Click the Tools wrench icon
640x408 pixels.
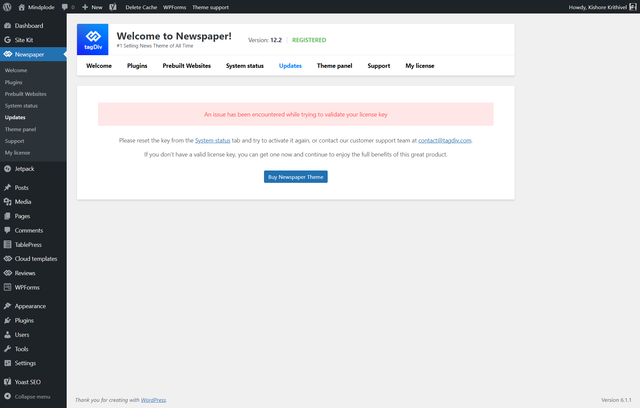tap(7, 349)
